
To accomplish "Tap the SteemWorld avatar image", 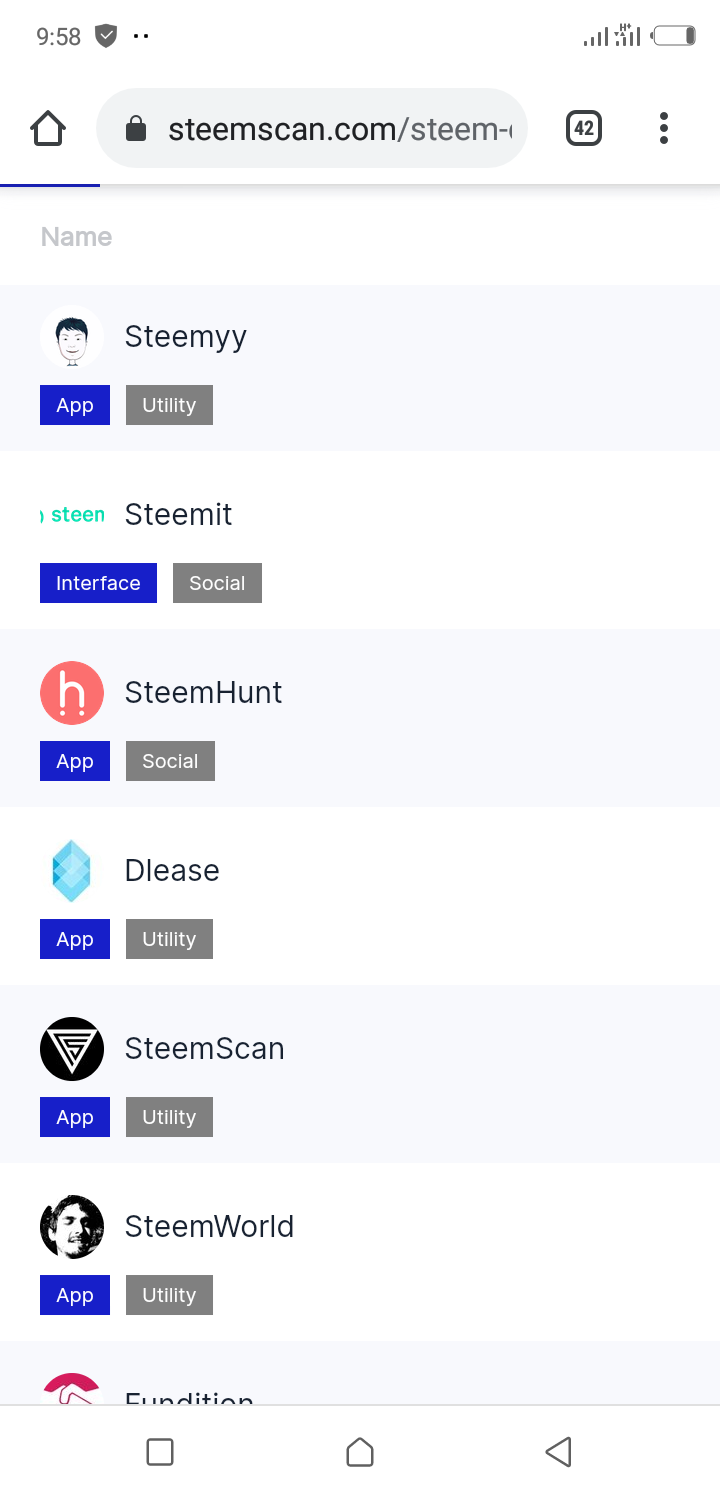I will [x=72, y=1227].
